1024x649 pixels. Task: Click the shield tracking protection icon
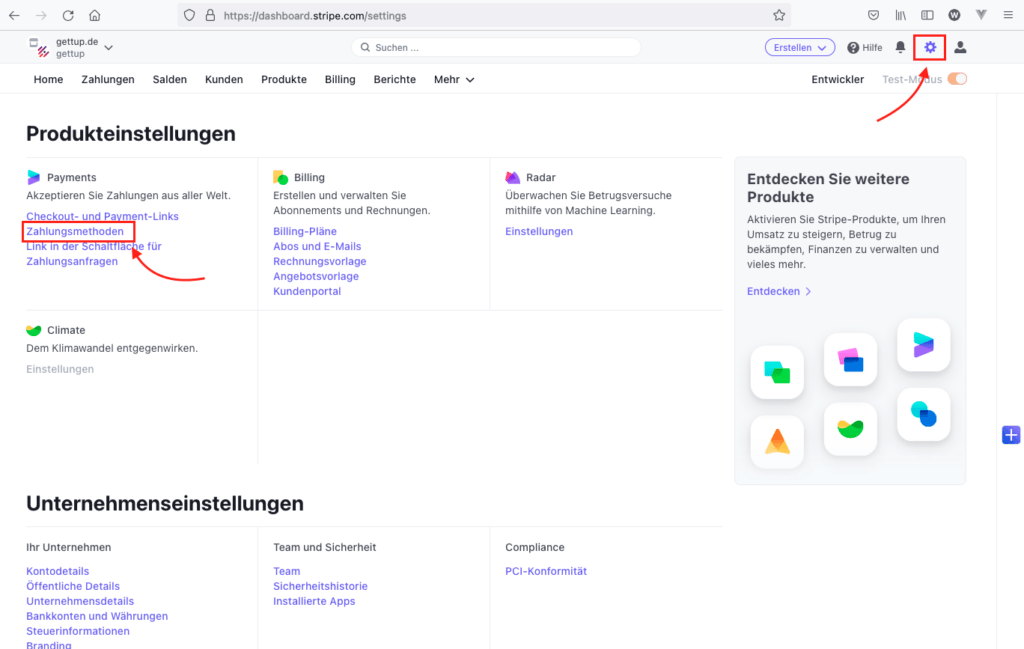tap(189, 15)
